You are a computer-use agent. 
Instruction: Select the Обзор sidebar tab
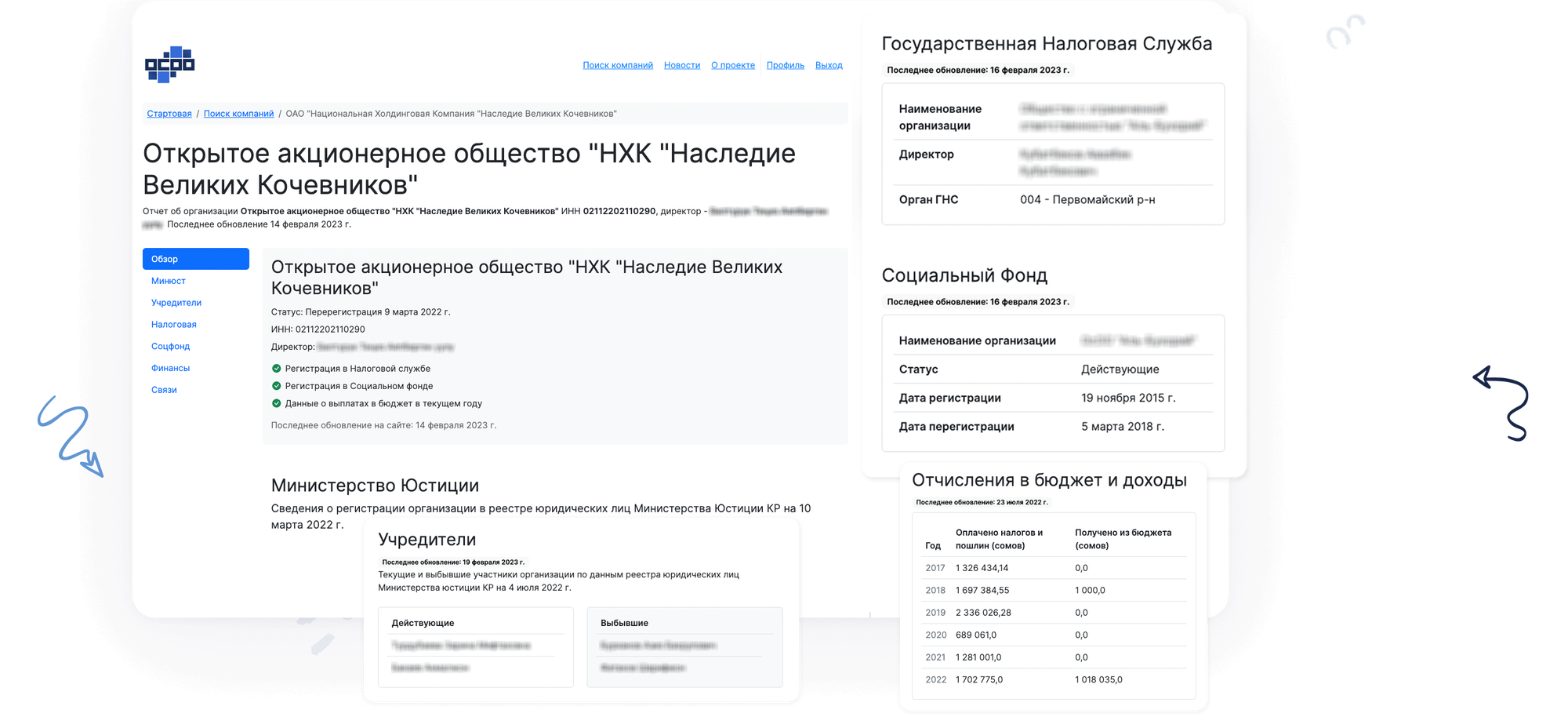[195, 259]
